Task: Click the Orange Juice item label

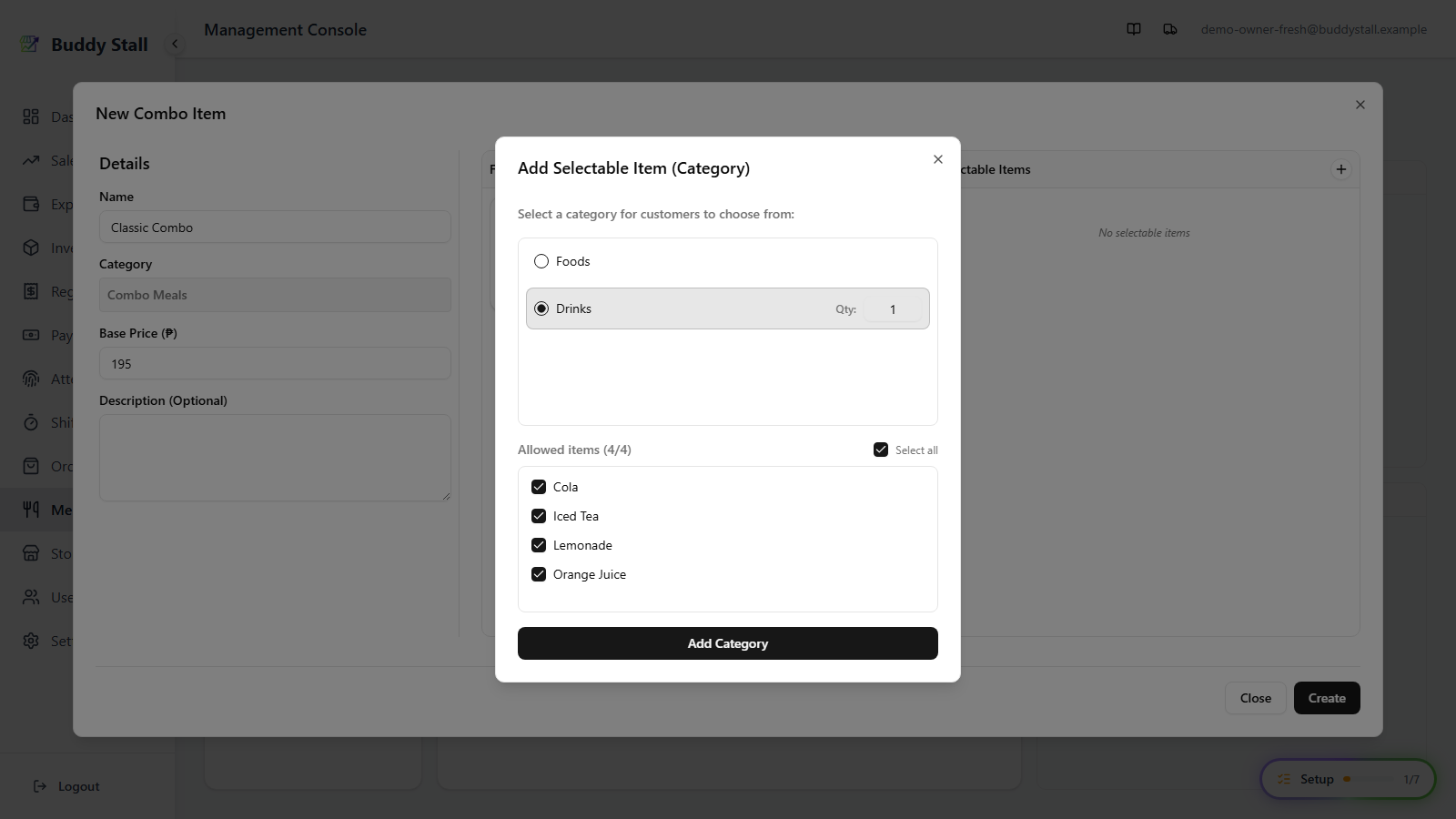Action: click(590, 574)
